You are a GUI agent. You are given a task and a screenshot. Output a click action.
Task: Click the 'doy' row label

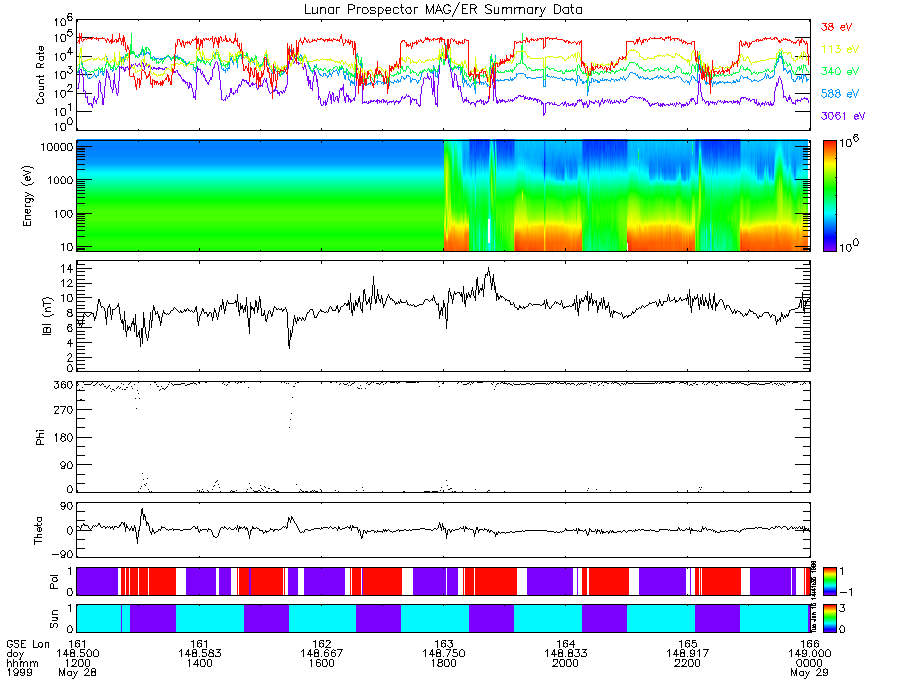(x=15, y=654)
